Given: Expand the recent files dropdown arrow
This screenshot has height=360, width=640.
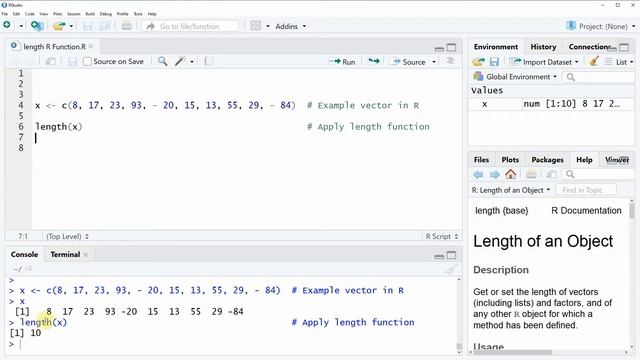Looking at the screenshot, I should [x=71, y=26].
